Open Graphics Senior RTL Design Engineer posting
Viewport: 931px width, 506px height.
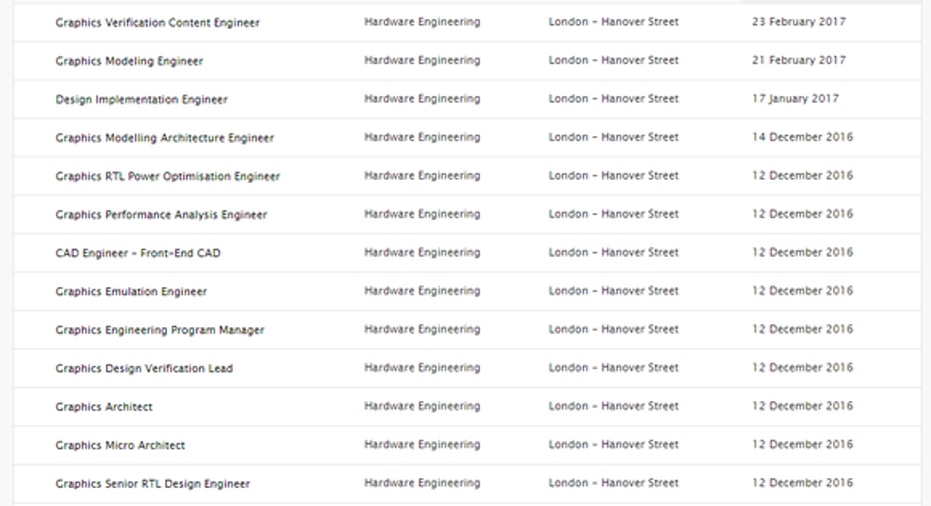point(153,484)
